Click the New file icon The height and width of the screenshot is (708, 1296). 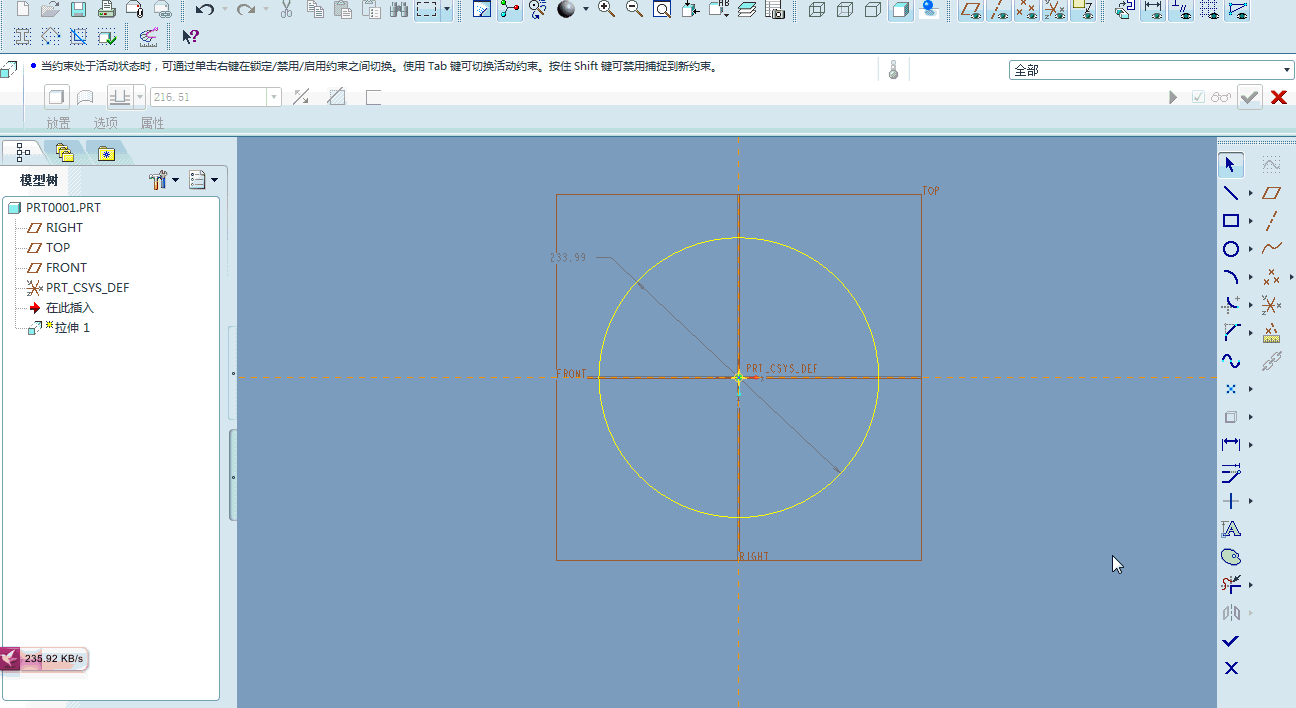click(x=22, y=10)
